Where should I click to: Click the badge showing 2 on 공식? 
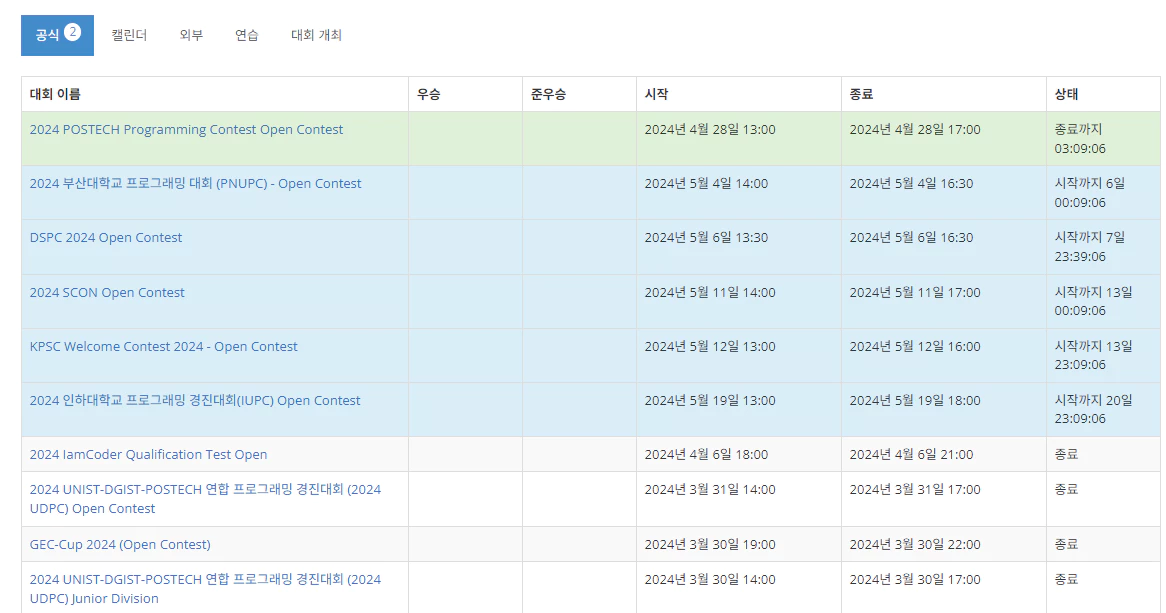(72, 32)
